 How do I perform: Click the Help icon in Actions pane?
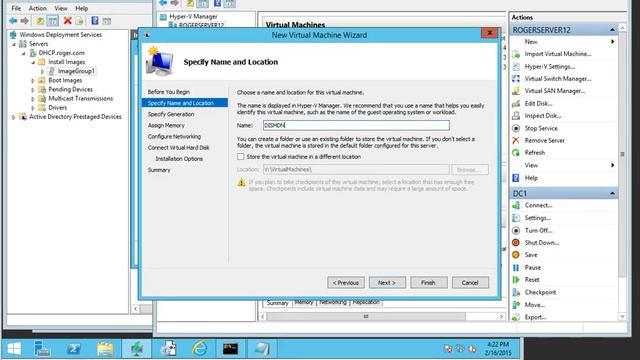pos(516,178)
